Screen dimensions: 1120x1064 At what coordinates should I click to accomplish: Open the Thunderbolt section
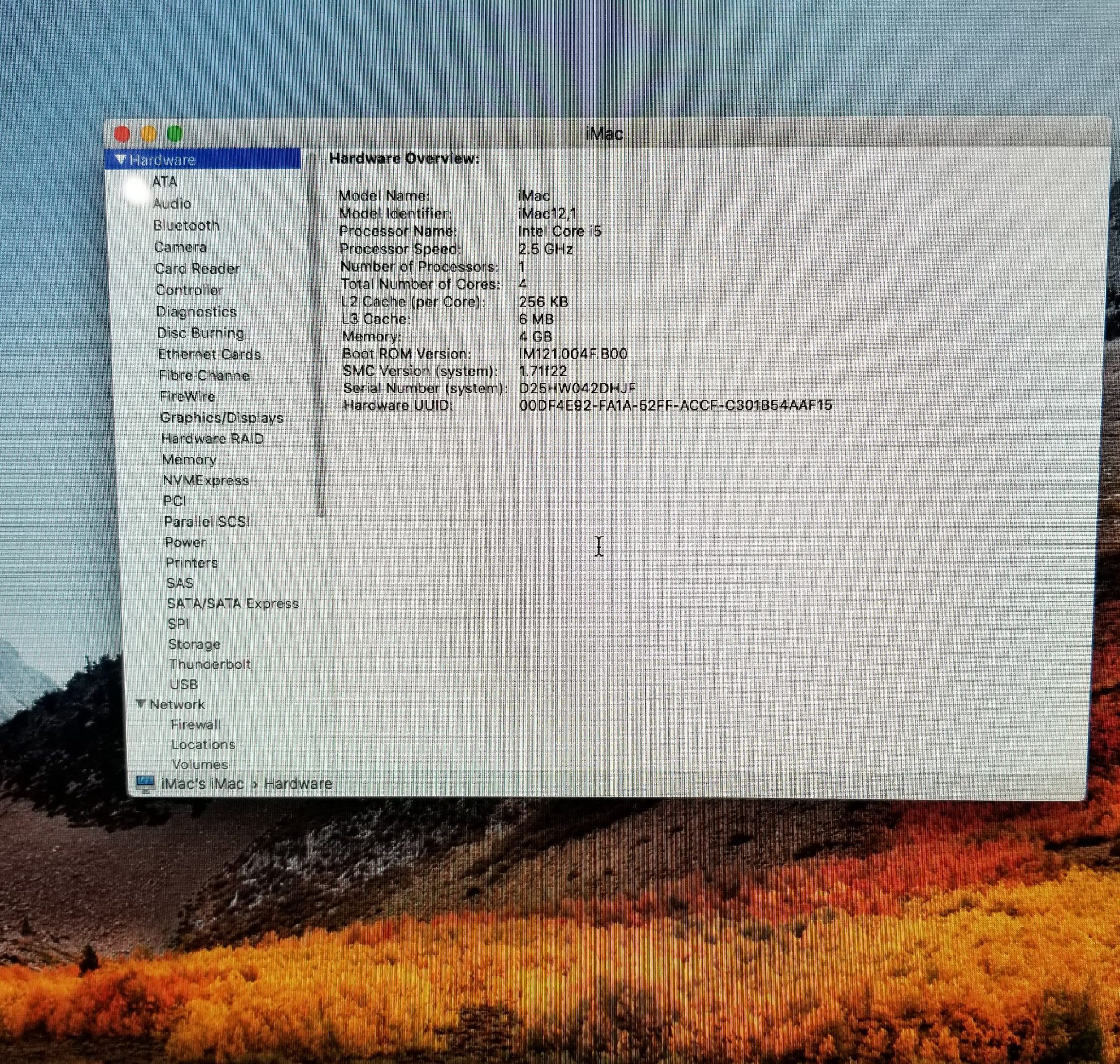tap(210, 664)
